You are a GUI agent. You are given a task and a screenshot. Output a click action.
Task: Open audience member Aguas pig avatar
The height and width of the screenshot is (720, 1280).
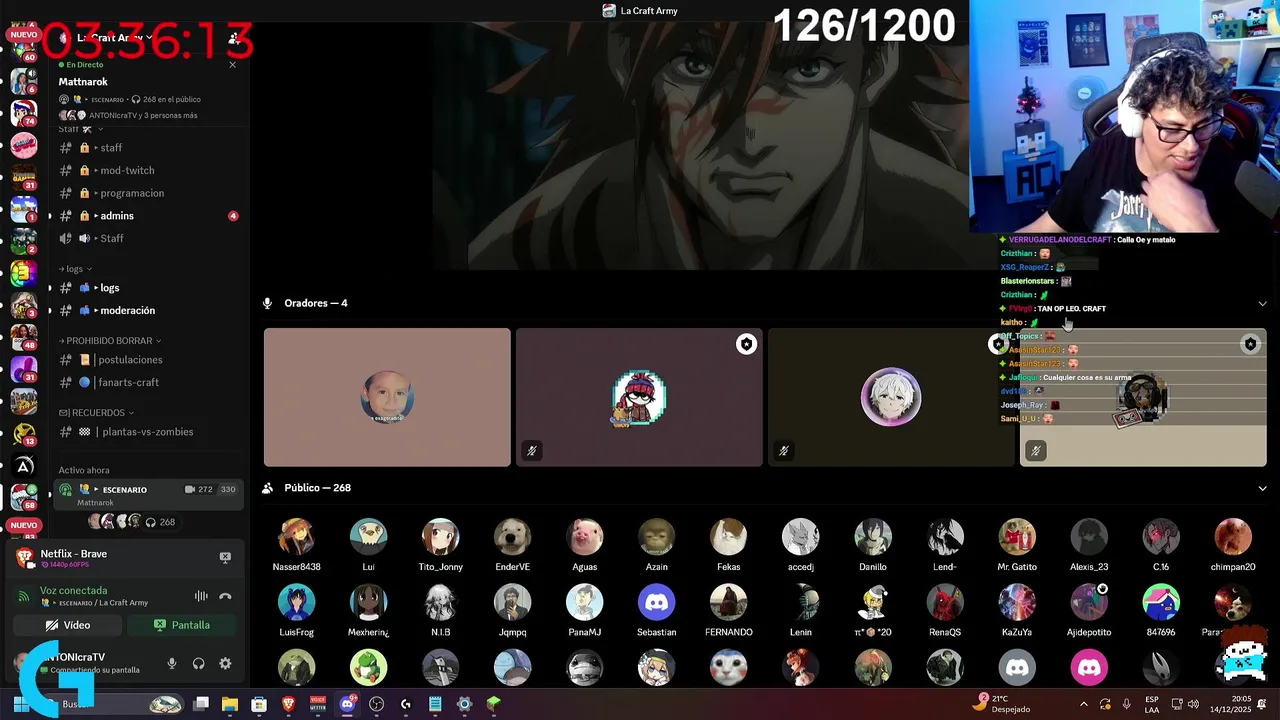click(584, 537)
